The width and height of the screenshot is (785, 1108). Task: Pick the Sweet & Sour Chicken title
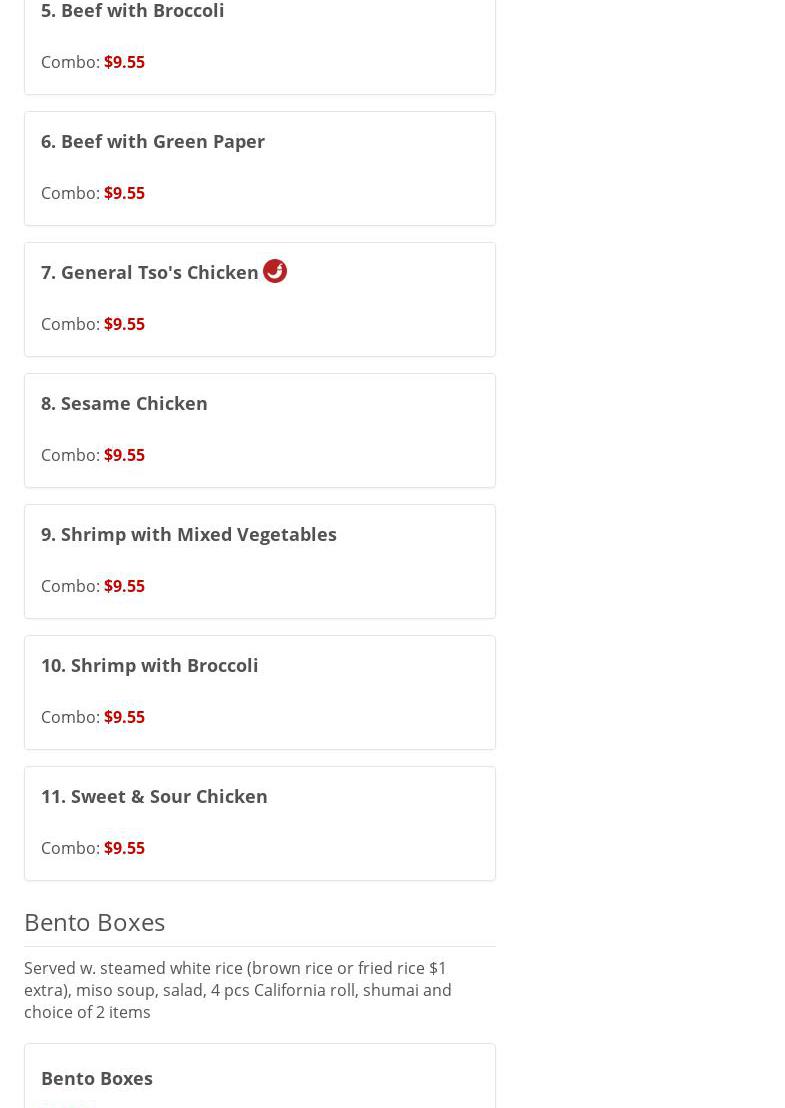pos(154,796)
